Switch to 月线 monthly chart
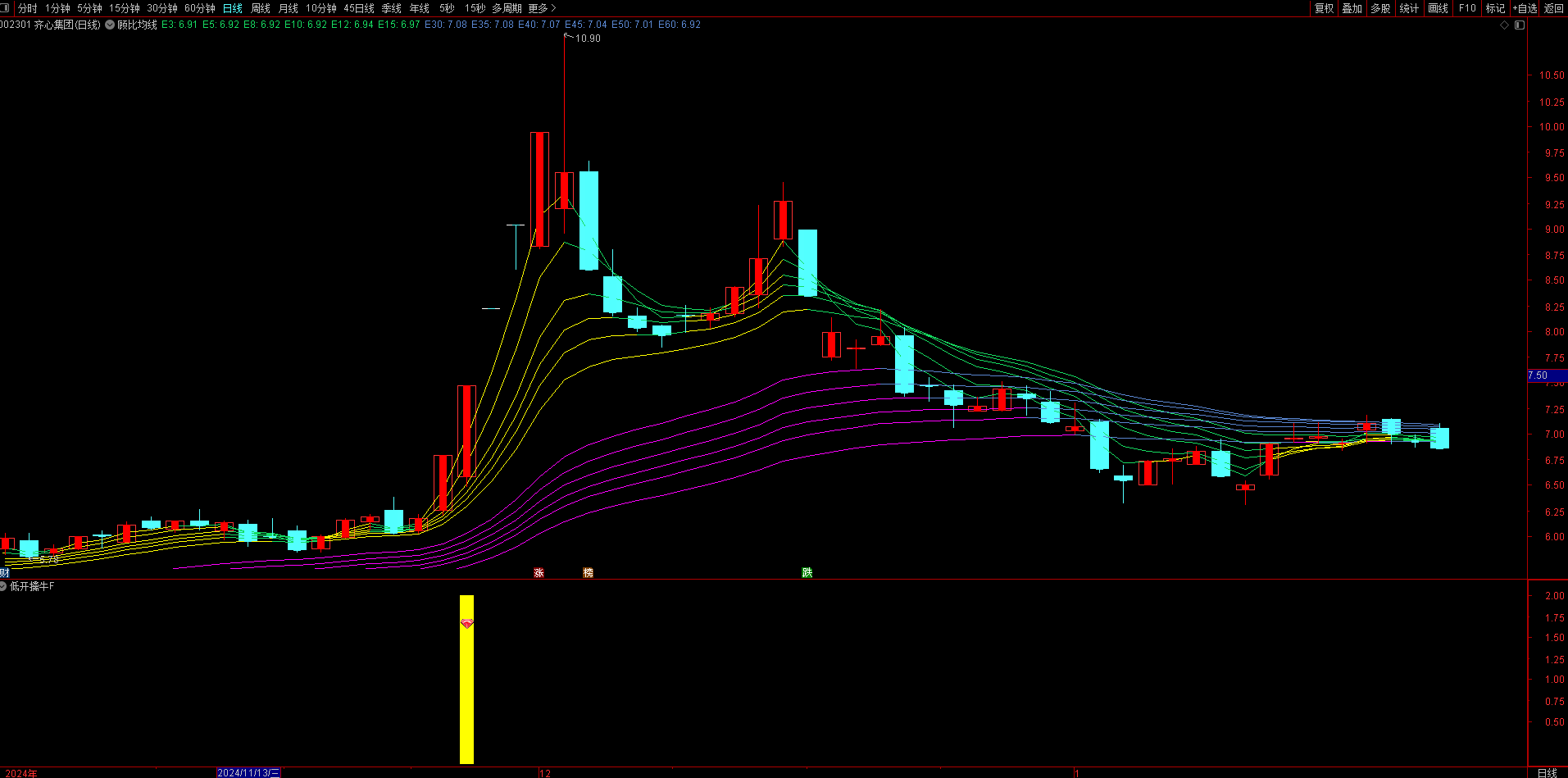1568x778 pixels. [289, 8]
